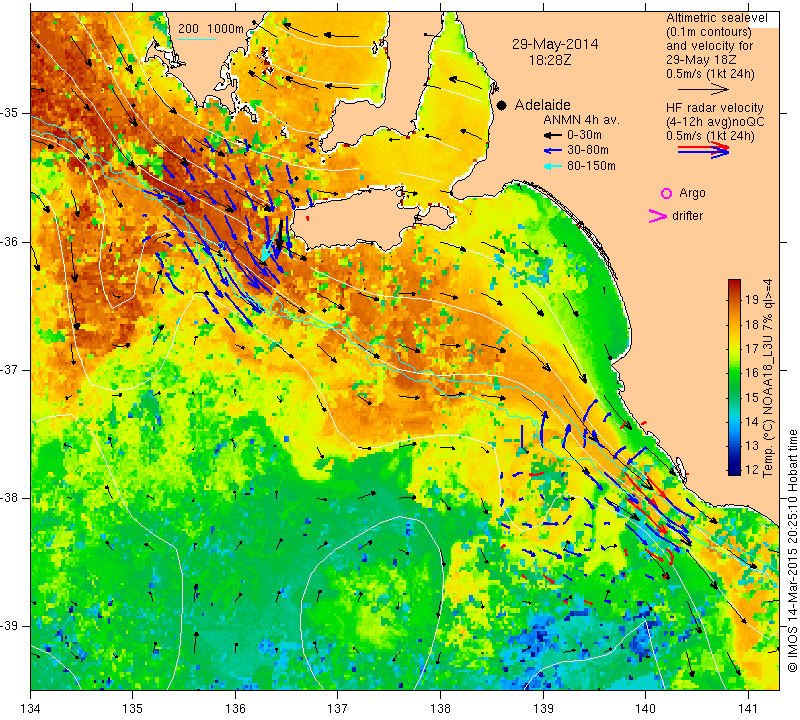Click the dark blue bottom of temperature colorbar
Viewport: 800px width, 720px height.
tap(734, 469)
